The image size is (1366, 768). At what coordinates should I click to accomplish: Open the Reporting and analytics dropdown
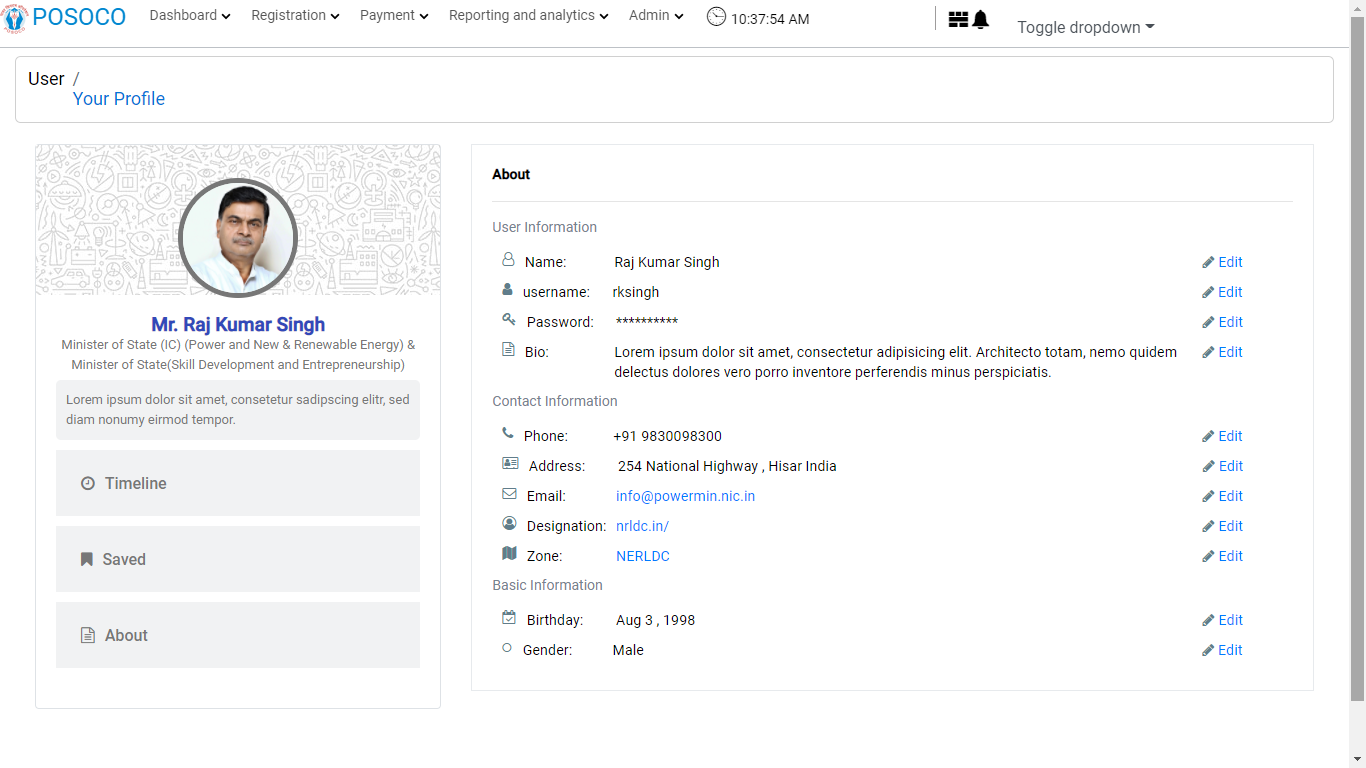(x=528, y=16)
